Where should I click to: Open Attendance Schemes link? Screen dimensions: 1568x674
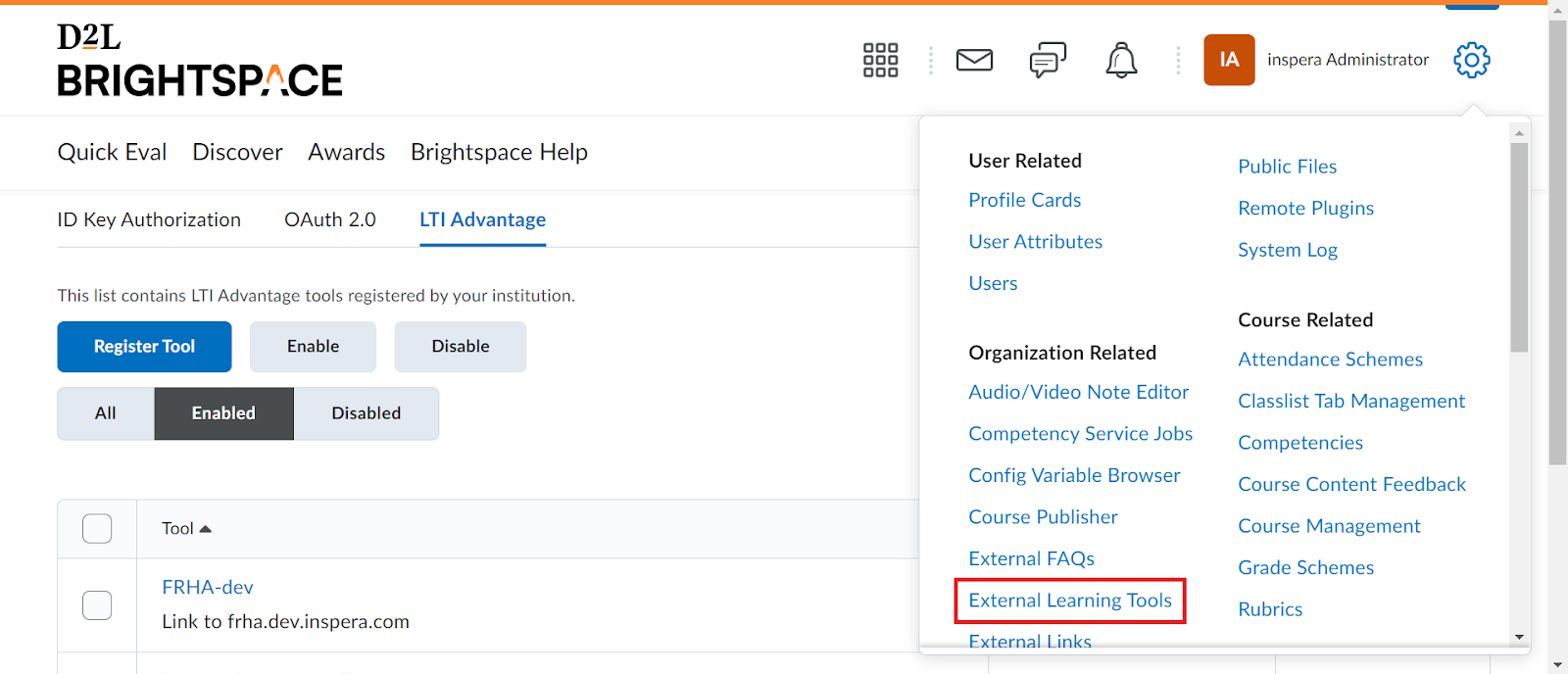point(1331,360)
